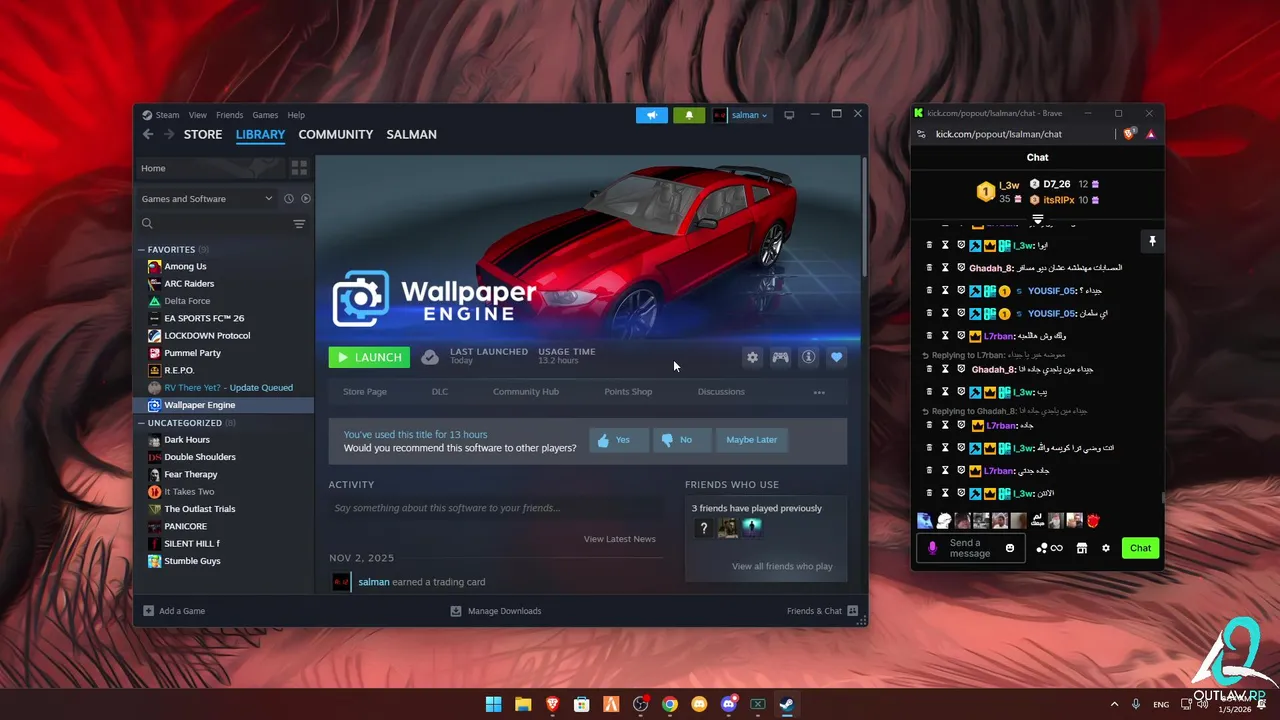Show Wallpaper Engine info panel
Screen dimensions: 1280x720
(x=808, y=357)
